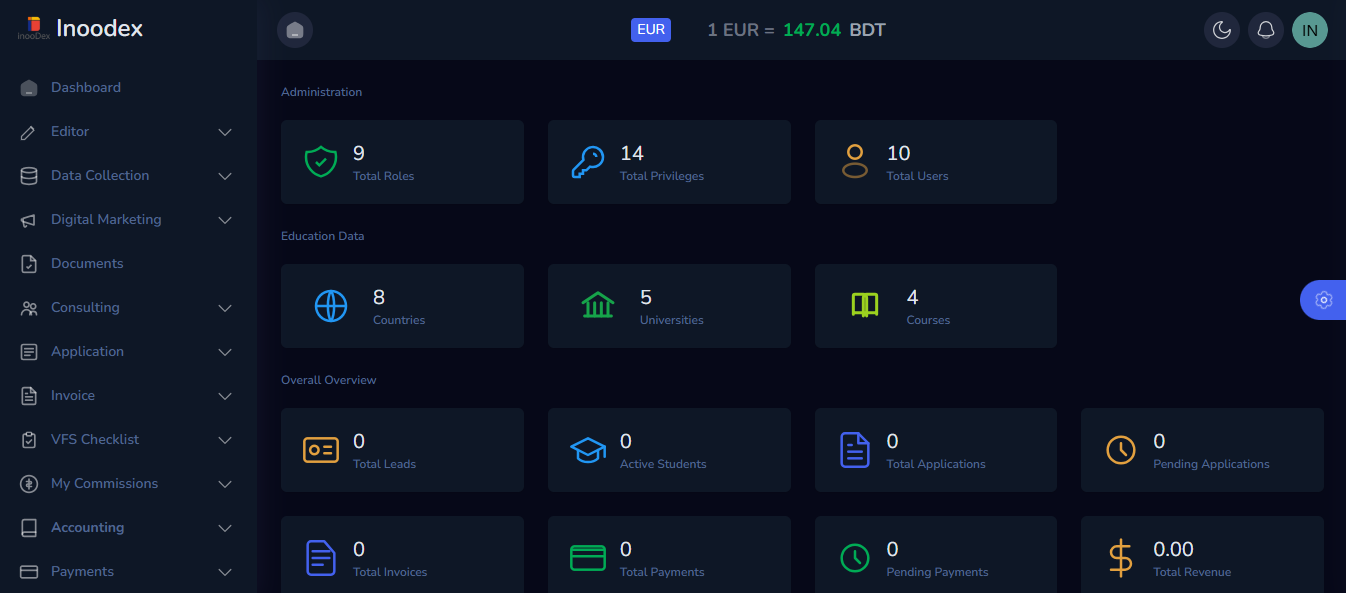Click the Inoodex logo link

(80, 29)
